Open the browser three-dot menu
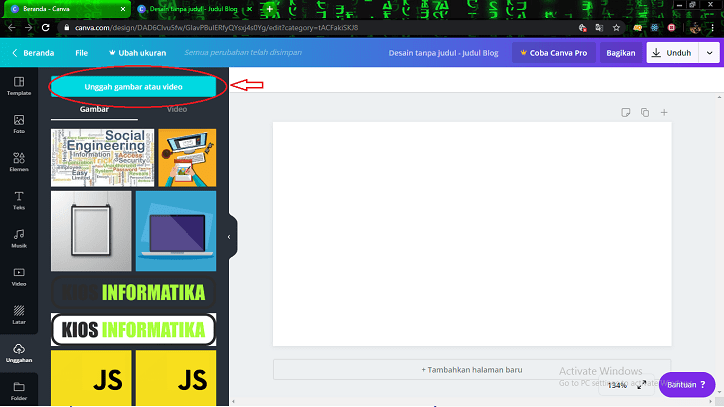This screenshot has height=407, width=724. tap(712, 28)
